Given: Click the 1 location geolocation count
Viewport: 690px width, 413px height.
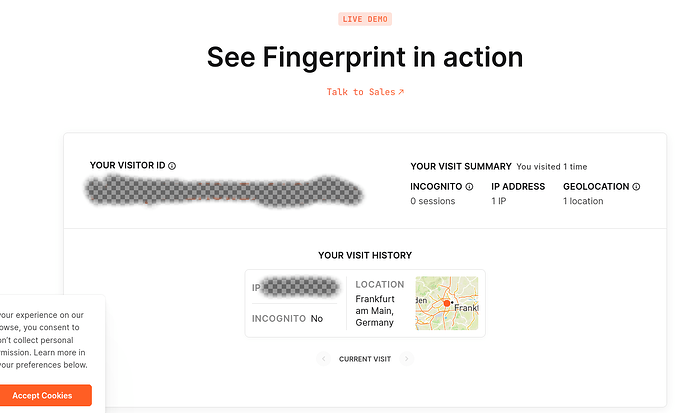Looking at the screenshot, I should point(584,201).
